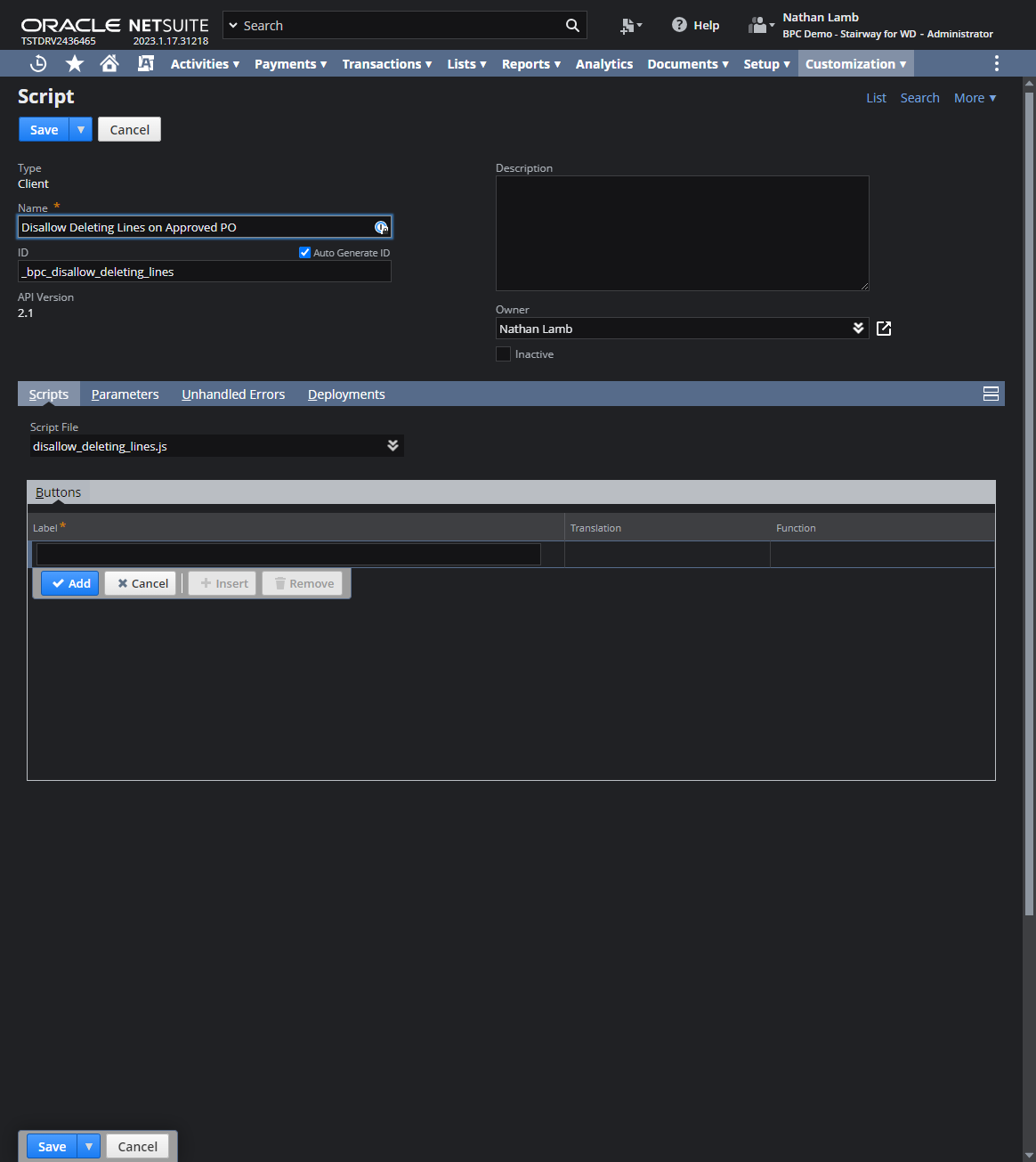The height and width of the screenshot is (1162, 1036).
Task: Click the bottom Cancel button
Action: coord(138,1146)
